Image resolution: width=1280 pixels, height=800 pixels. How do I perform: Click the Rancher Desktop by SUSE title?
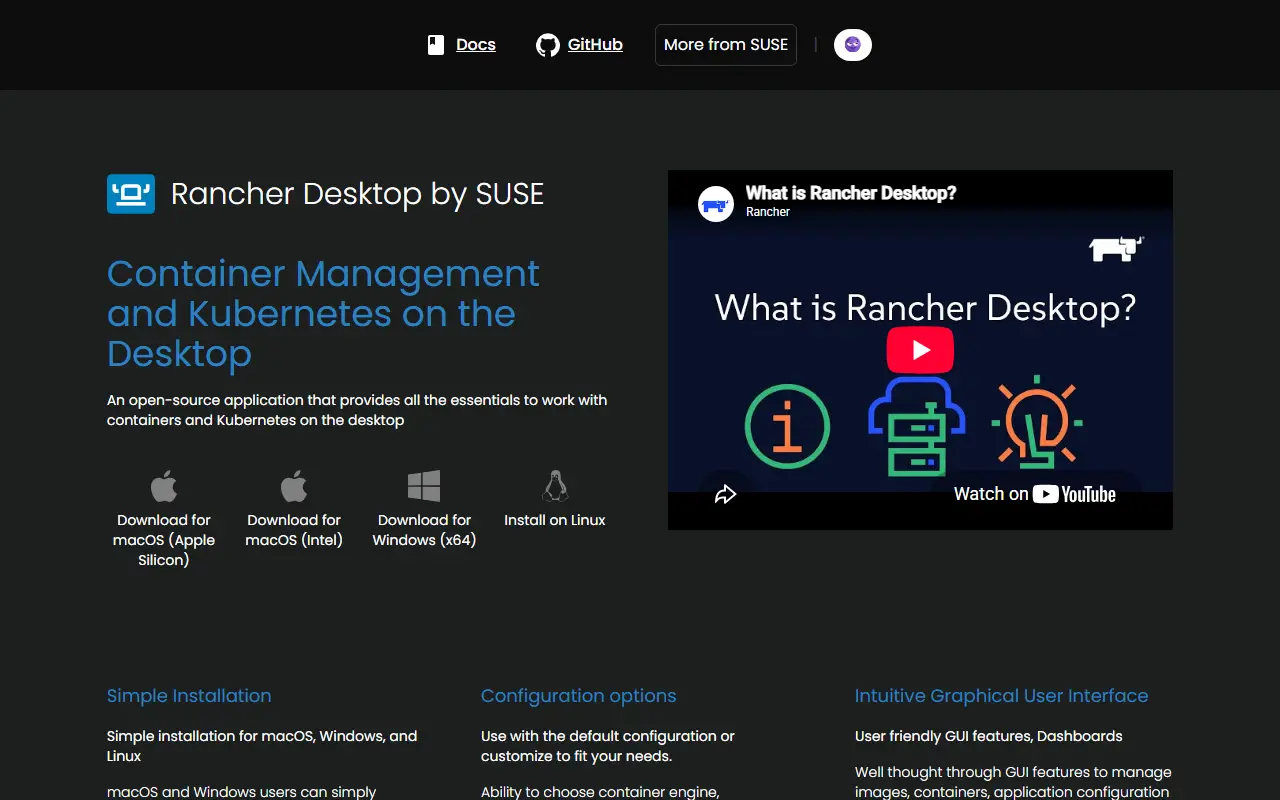[357, 194]
